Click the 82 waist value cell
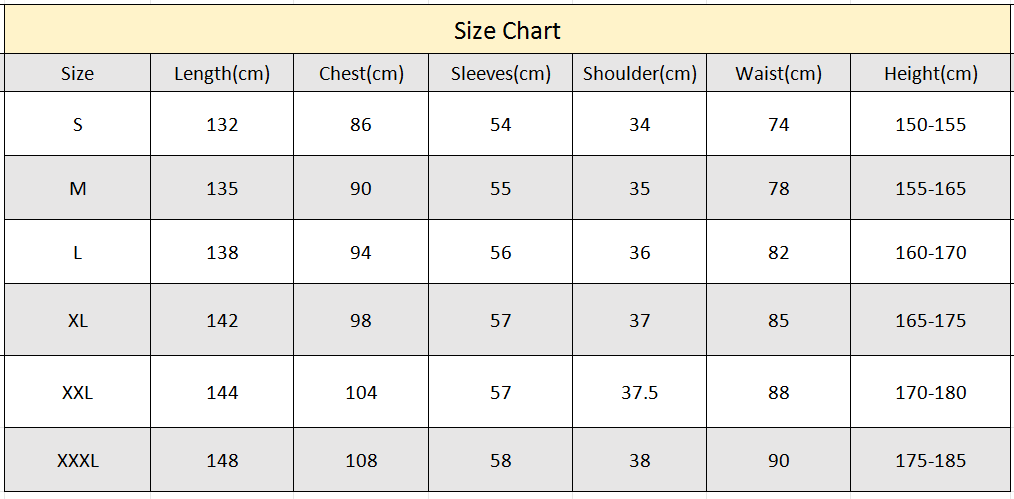Image resolution: width=1014 pixels, height=499 pixels. pyautogui.click(x=779, y=251)
